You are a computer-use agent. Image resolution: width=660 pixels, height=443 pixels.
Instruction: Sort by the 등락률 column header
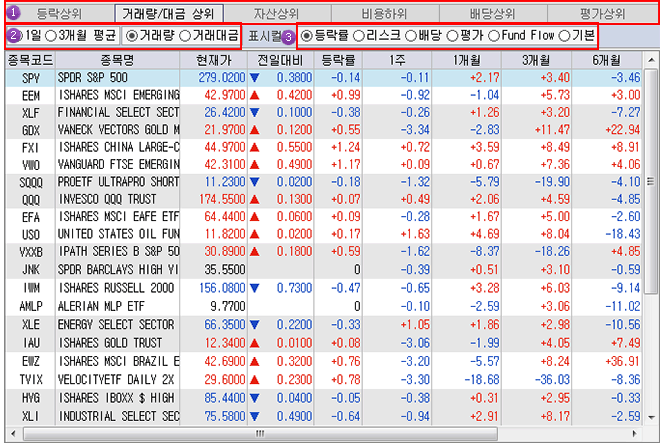click(x=338, y=61)
